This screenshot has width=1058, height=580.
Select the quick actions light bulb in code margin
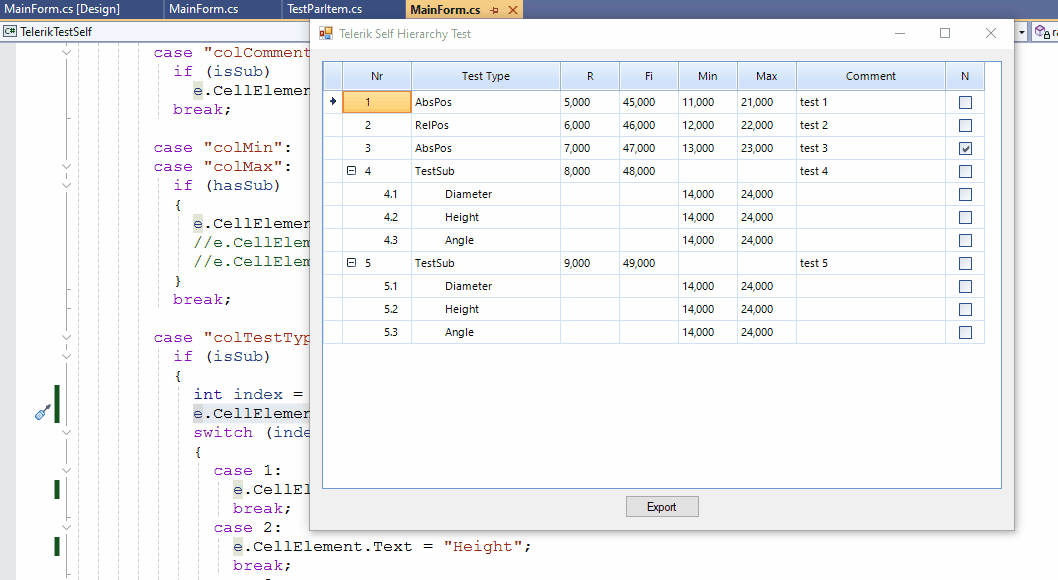click(42, 412)
